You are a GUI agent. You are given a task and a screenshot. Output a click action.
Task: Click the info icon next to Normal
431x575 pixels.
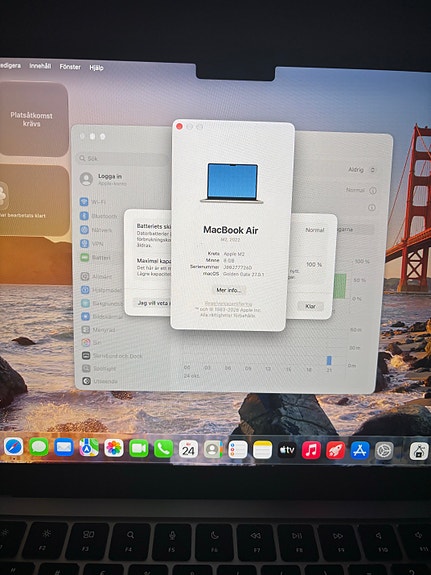373,190
